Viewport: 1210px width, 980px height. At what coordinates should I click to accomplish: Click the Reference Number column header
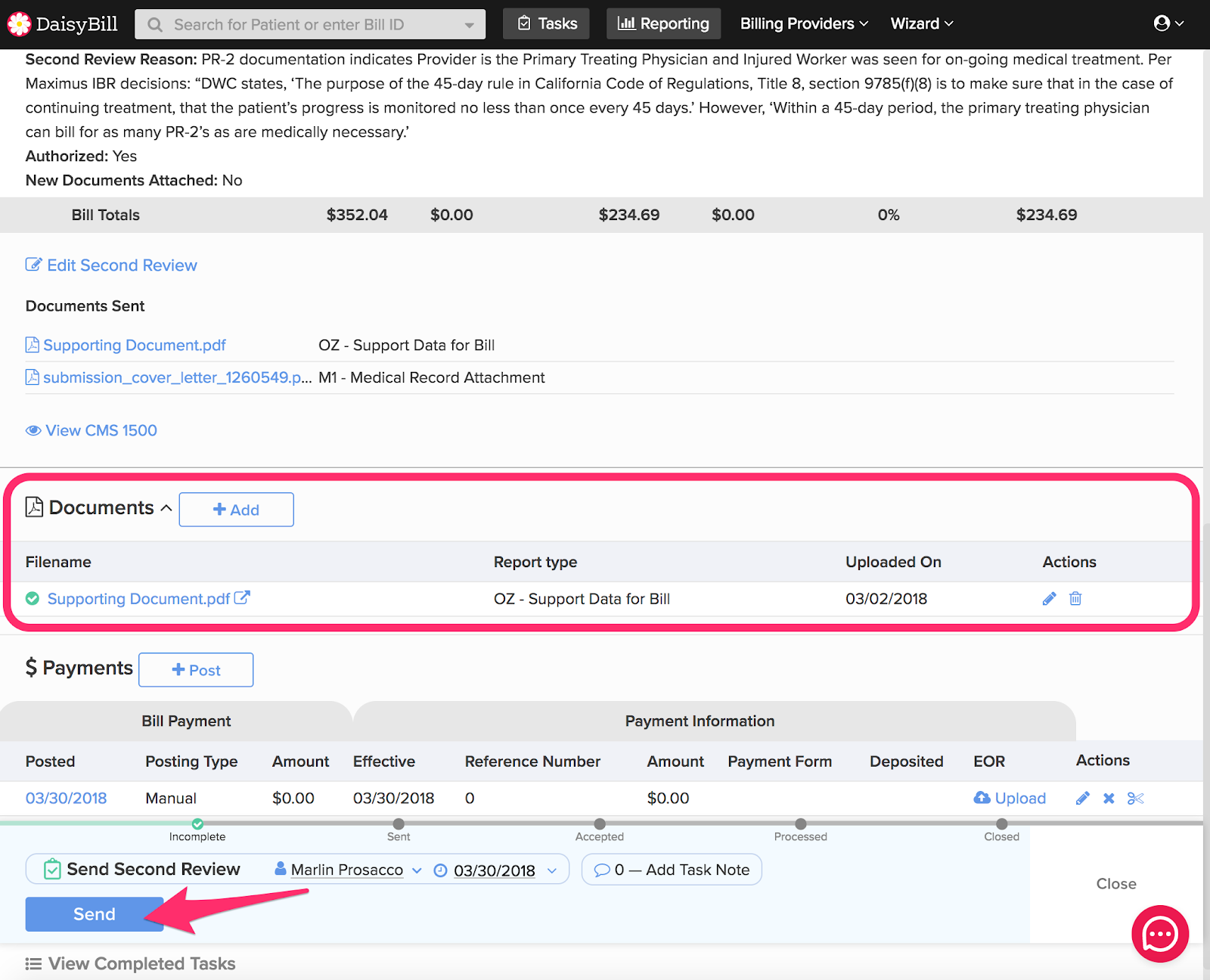click(x=532, y=761)
